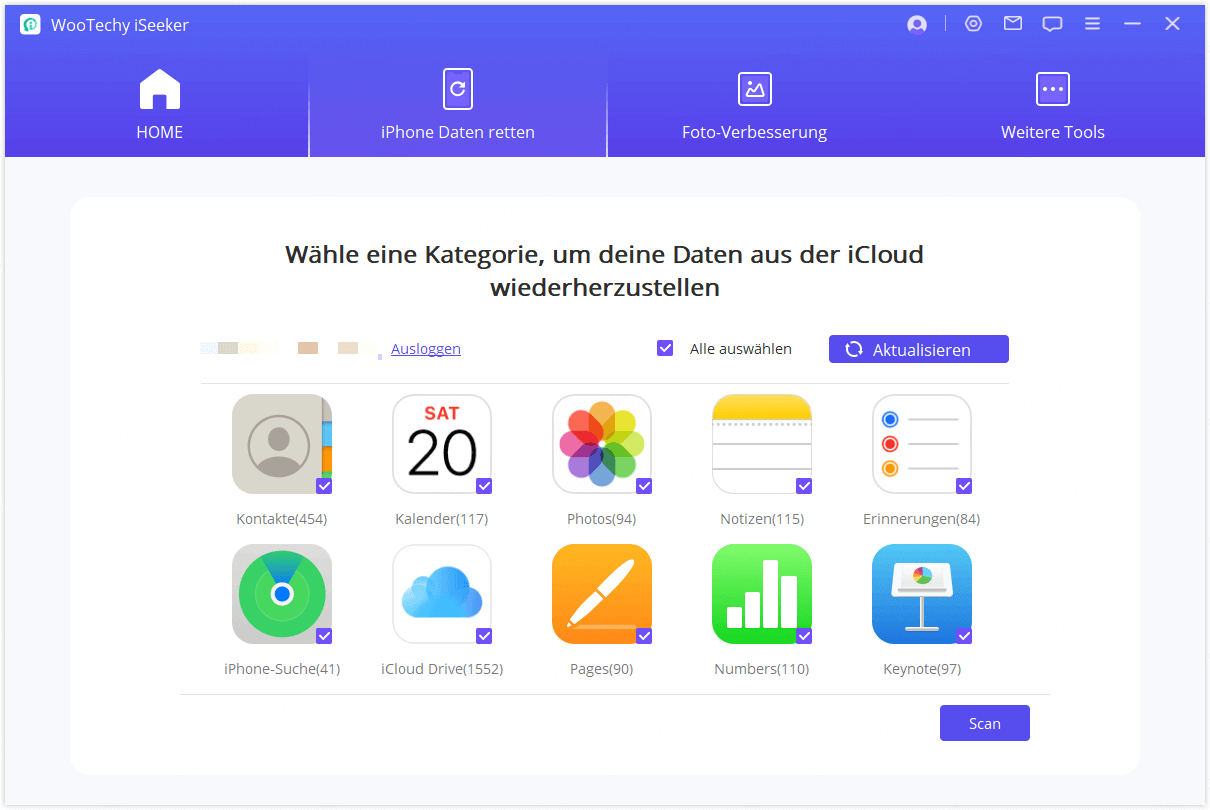
Task: Switch to the HOME tab
Action: tap(158, 105)
